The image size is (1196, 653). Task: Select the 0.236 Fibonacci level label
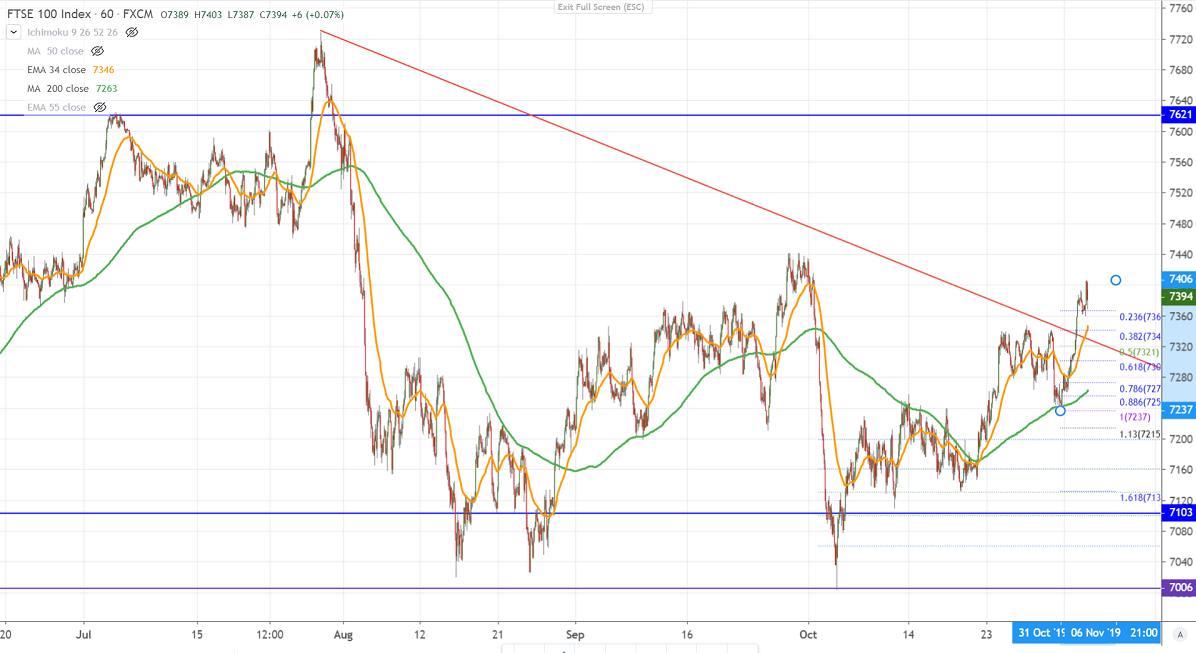[x=1140, y=317]
